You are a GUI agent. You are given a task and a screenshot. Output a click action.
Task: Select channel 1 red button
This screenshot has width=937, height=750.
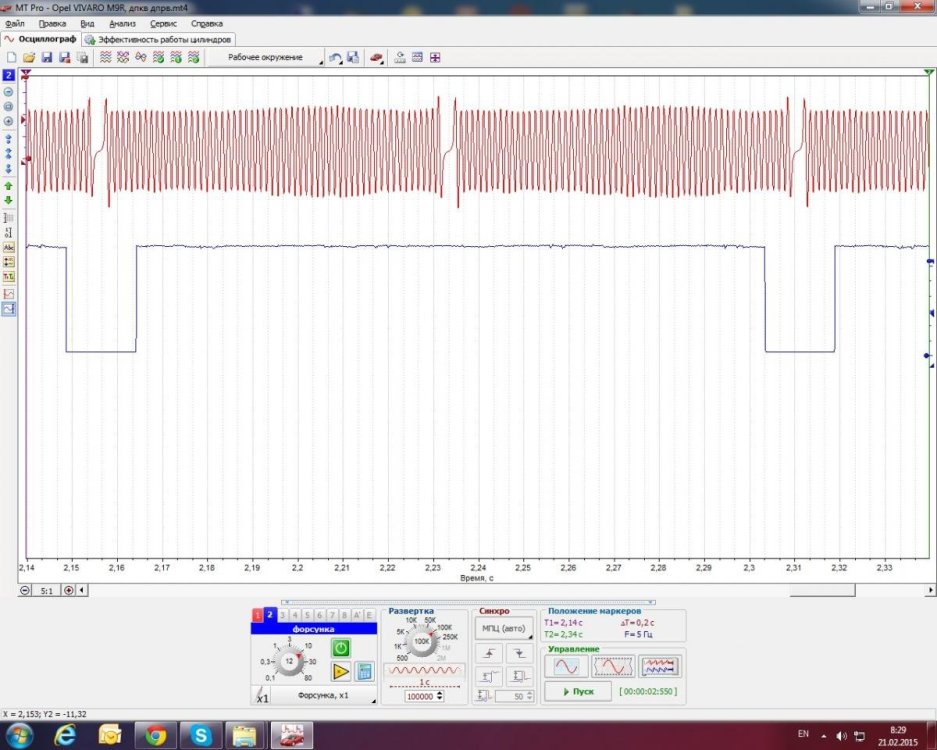[257, 615]
